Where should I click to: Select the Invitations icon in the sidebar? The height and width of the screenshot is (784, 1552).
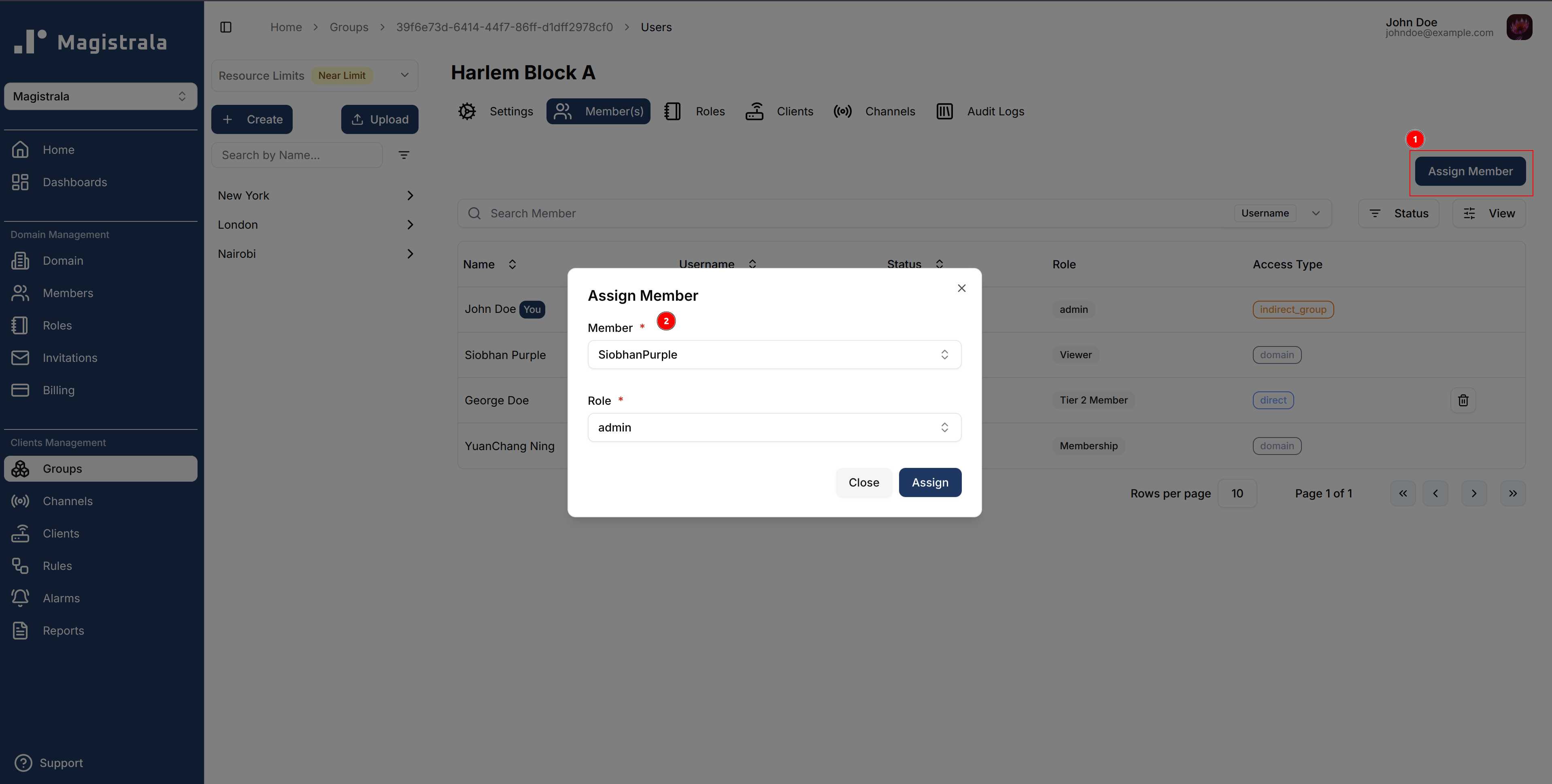point(20,357)
